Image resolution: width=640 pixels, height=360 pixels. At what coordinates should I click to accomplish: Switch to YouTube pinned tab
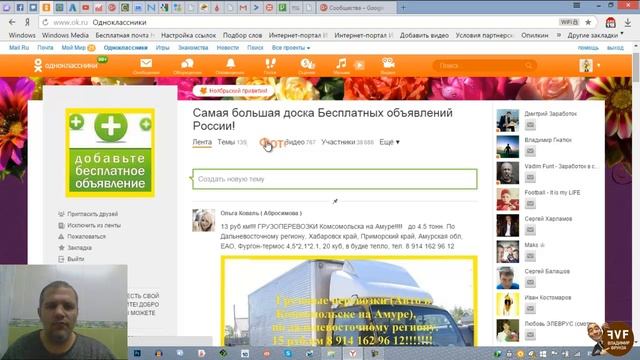(x=86, y=7)
